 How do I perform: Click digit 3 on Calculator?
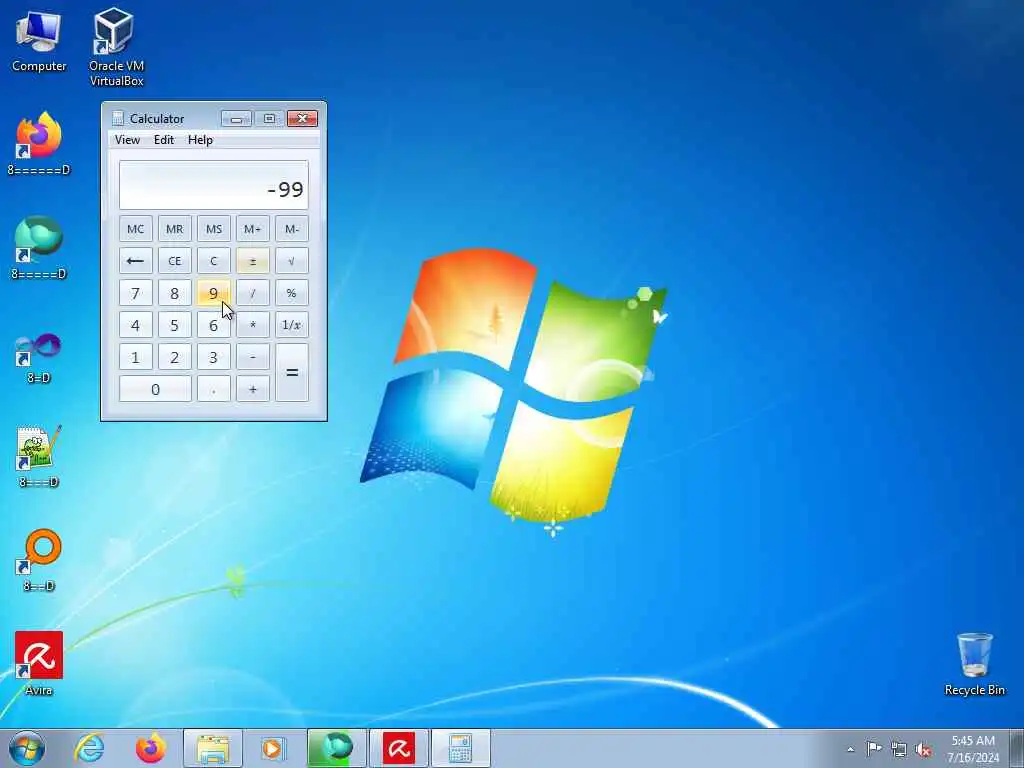point(214,357)
